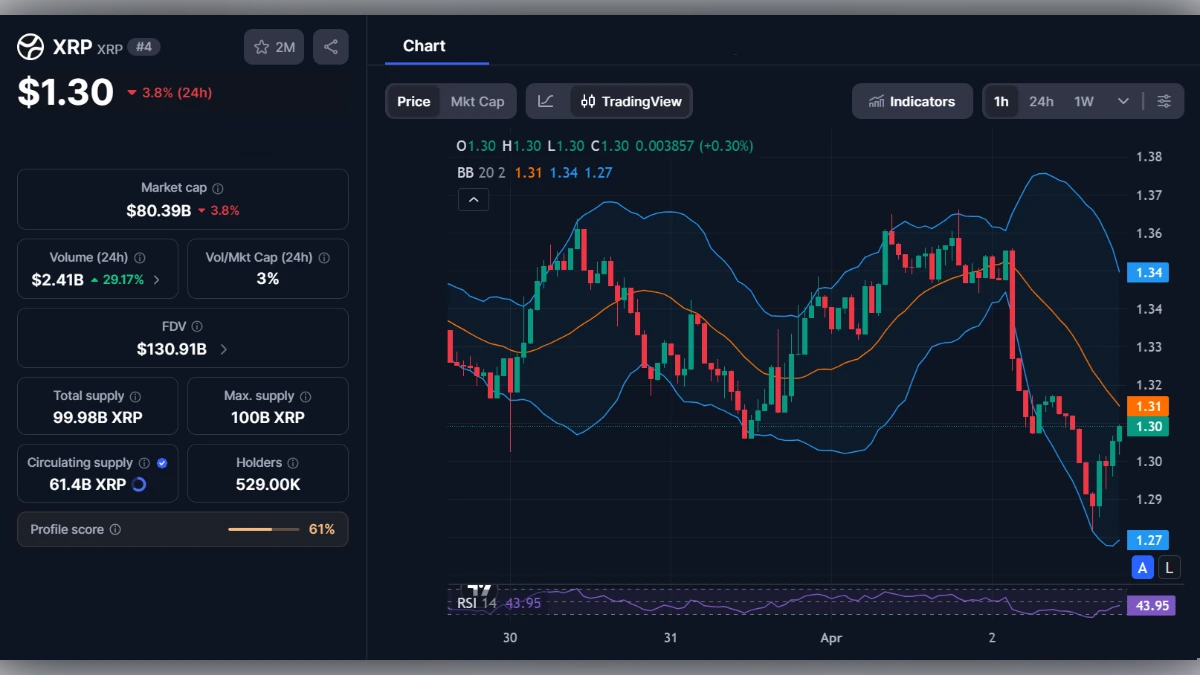Select the Price toggle
Image resolution: width=1200 pixels, height=675 pixels.
pyautogui.click(x=413, y=101)
